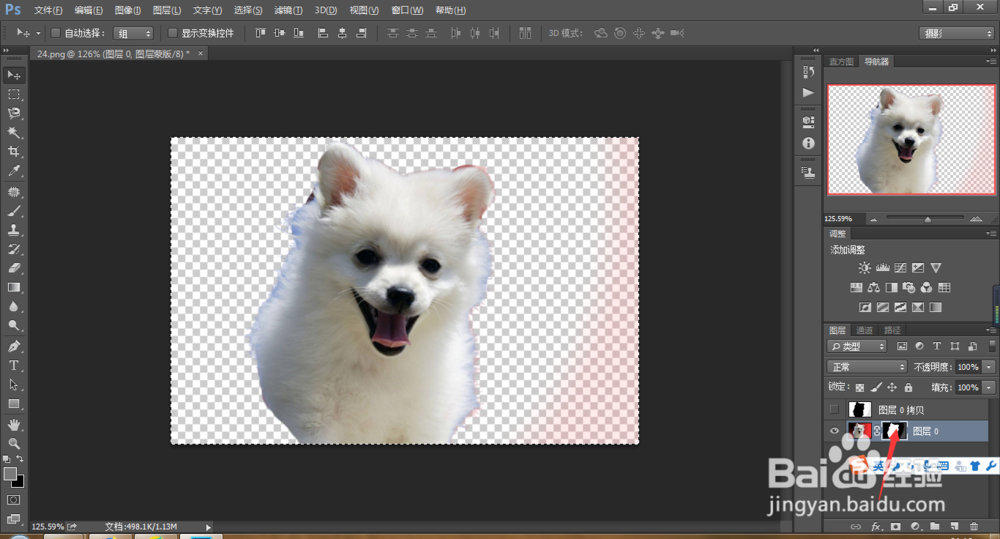Click the 24.png document tab
1000x539 pixels.
[112, 54]
